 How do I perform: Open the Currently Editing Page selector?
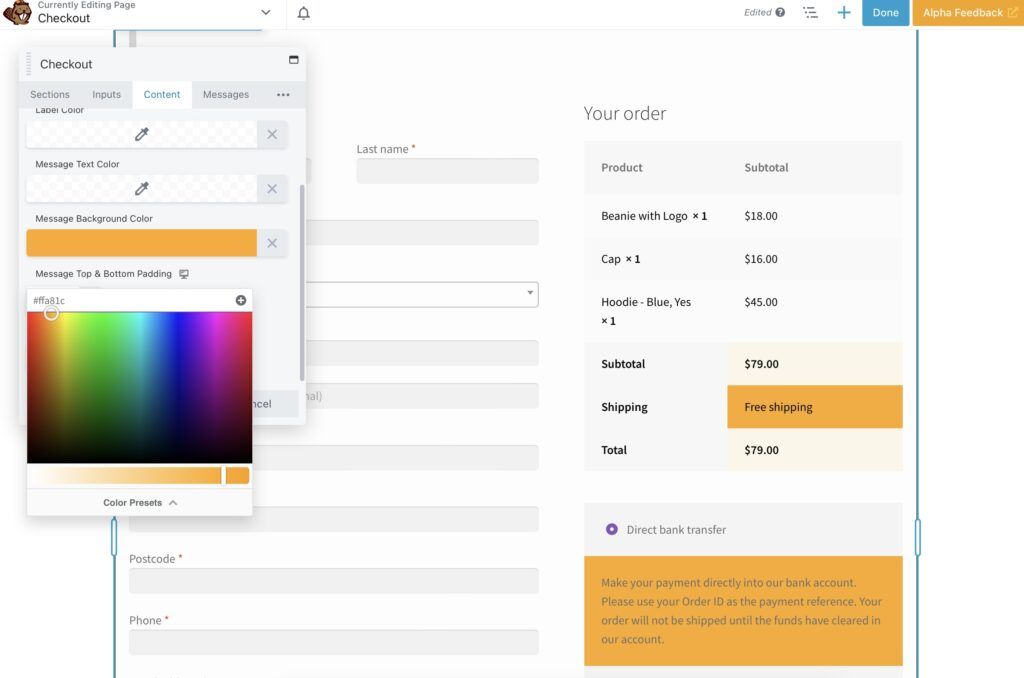[x=265, y=12]
